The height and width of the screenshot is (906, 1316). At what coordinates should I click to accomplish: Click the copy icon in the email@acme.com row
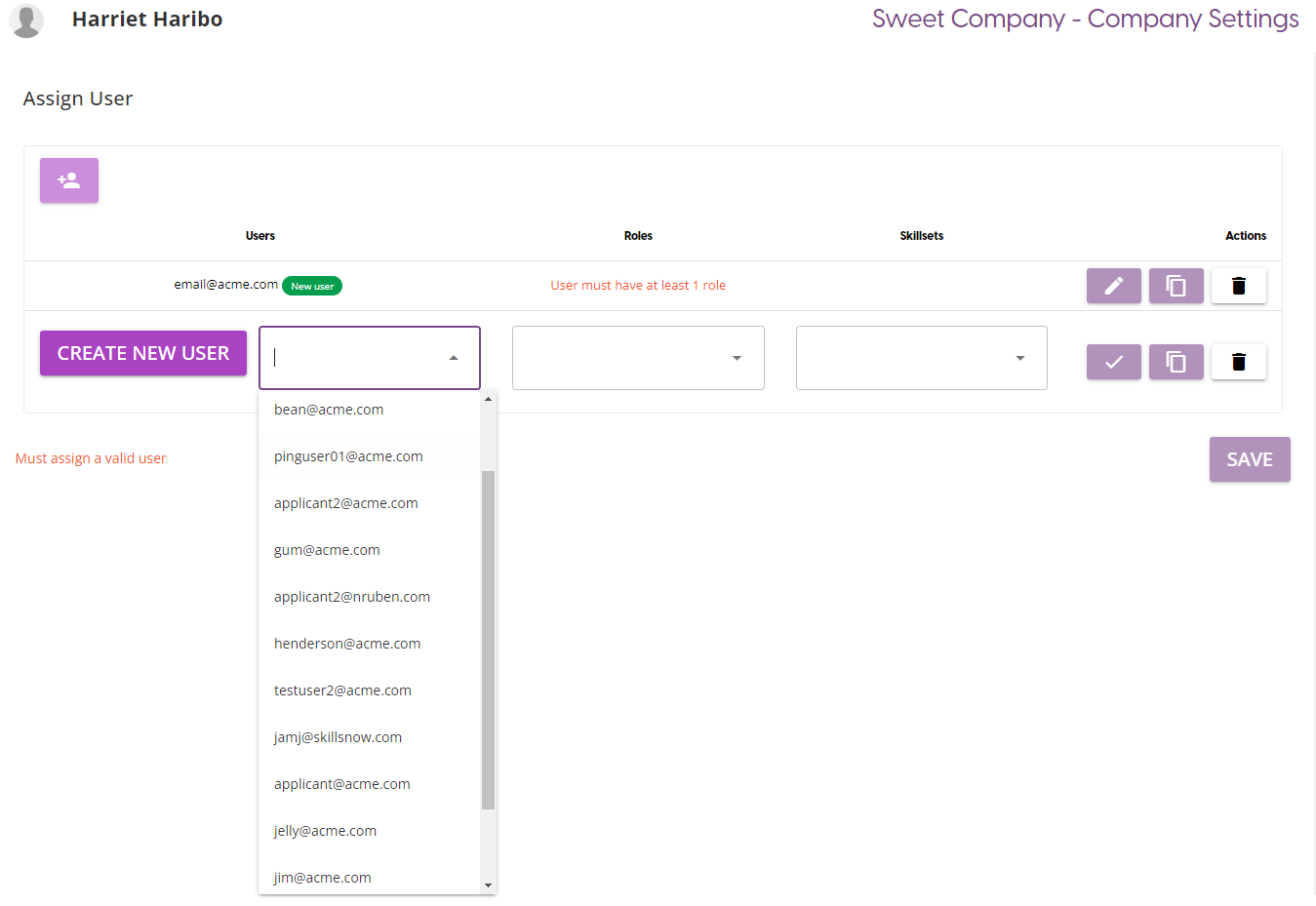1176,286
